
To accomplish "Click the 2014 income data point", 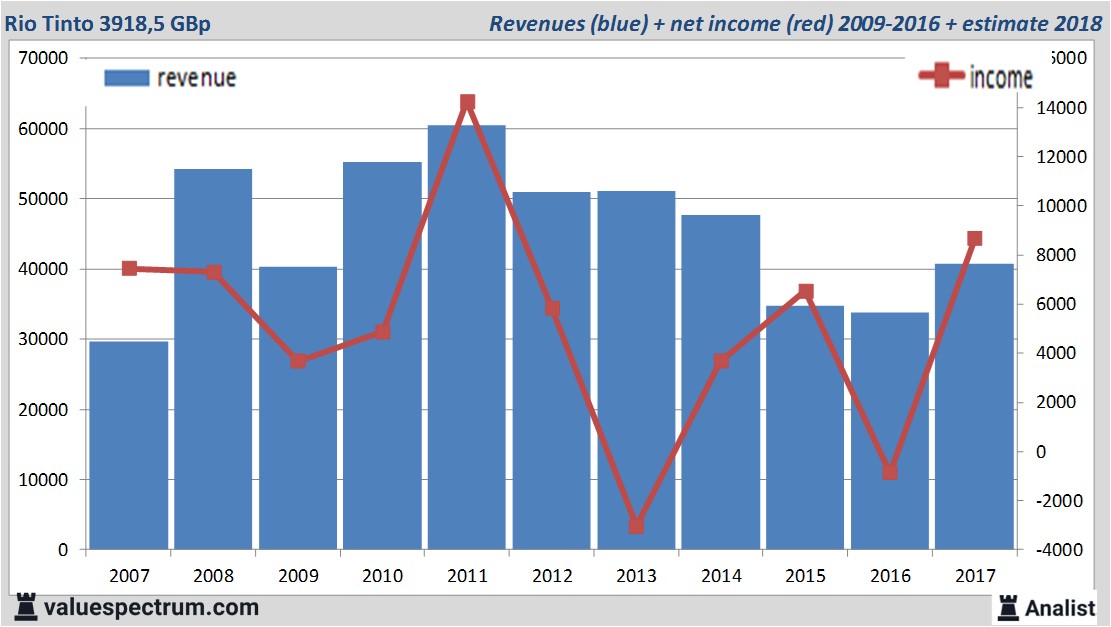I will [721, 361].
